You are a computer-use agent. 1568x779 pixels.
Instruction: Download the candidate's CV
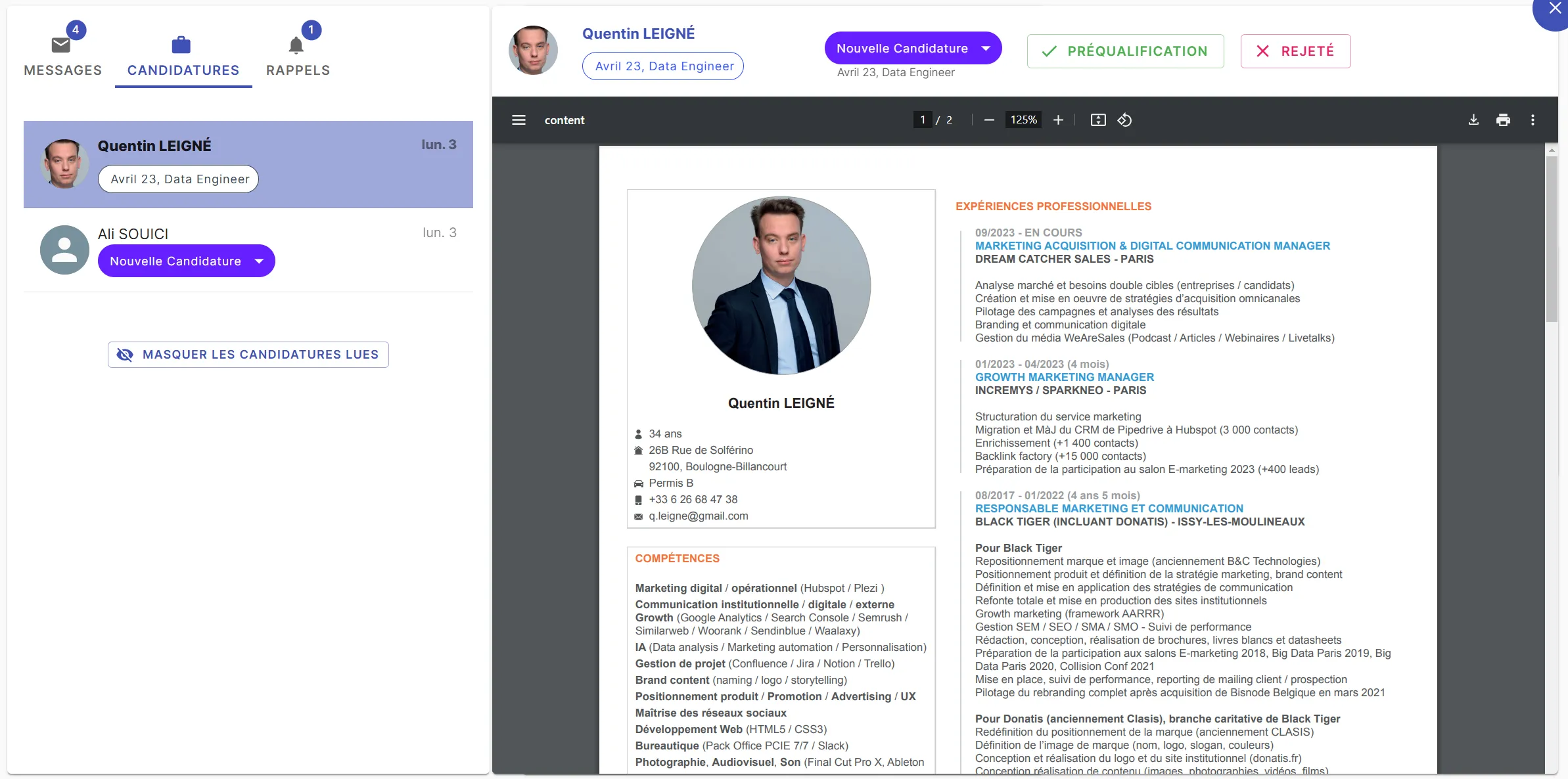pyautogui.click(x=1473, y=120)
